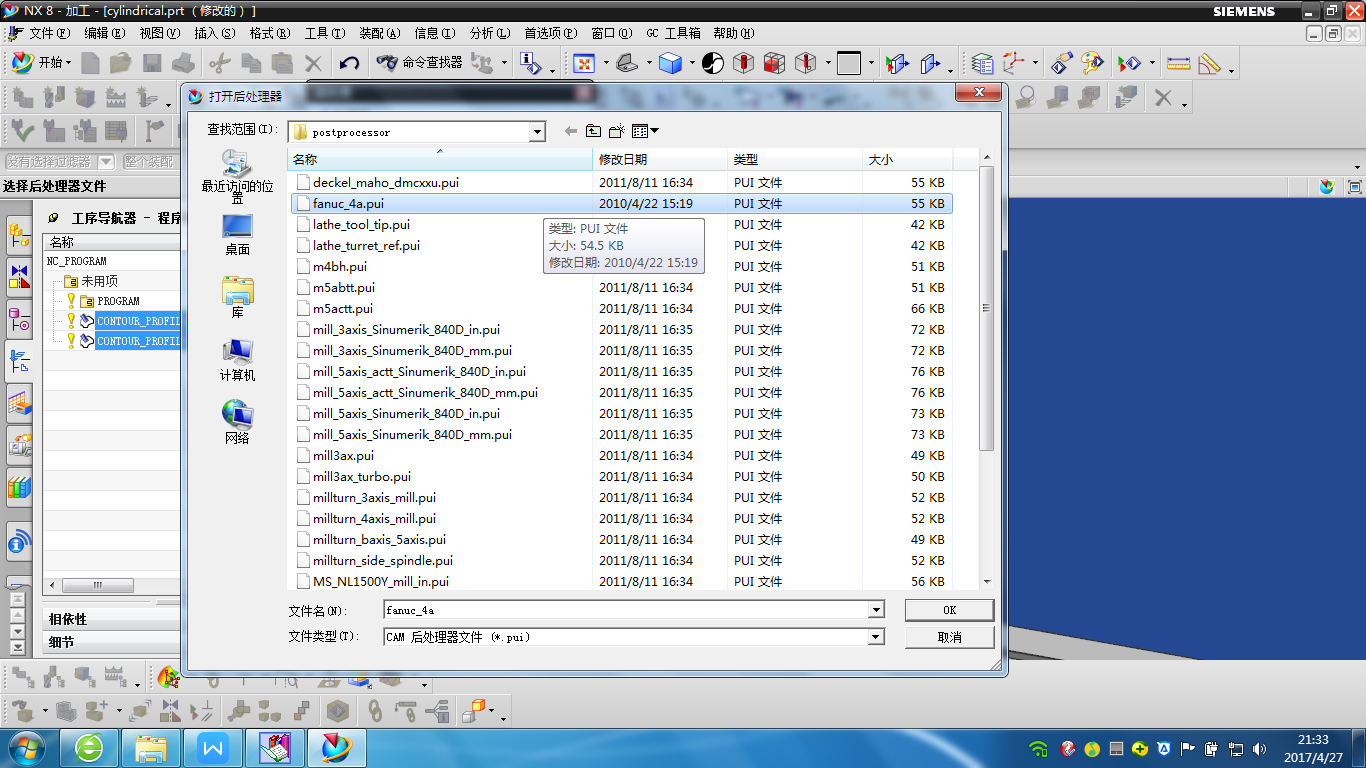Image resolution: width=1366 pixels, height=768 pixels.
Task: Open the library books sidebar tab
Action: [19, 486]
